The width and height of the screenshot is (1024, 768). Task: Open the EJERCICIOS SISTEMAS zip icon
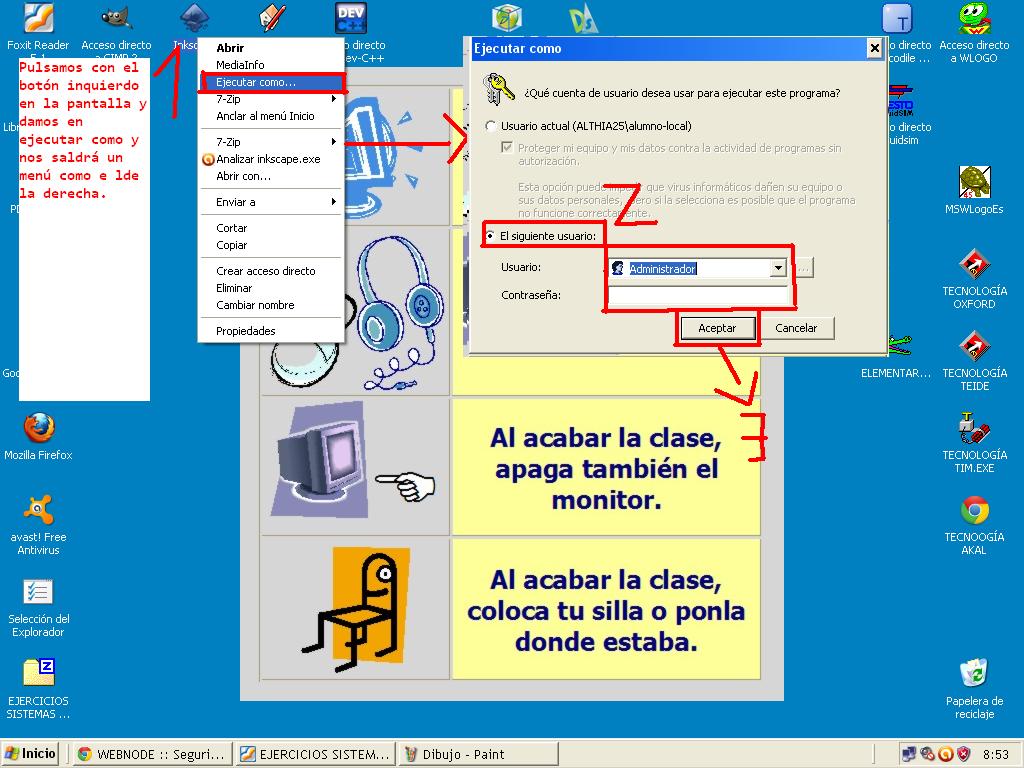pos(38,673)
